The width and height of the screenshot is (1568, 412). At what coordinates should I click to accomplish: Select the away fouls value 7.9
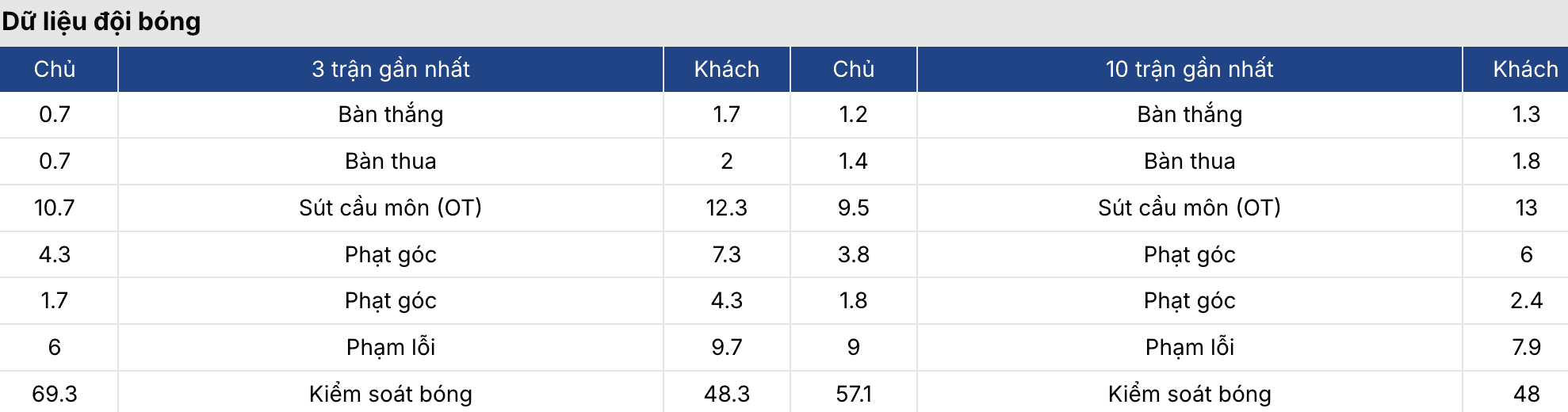click(1525, 347)
